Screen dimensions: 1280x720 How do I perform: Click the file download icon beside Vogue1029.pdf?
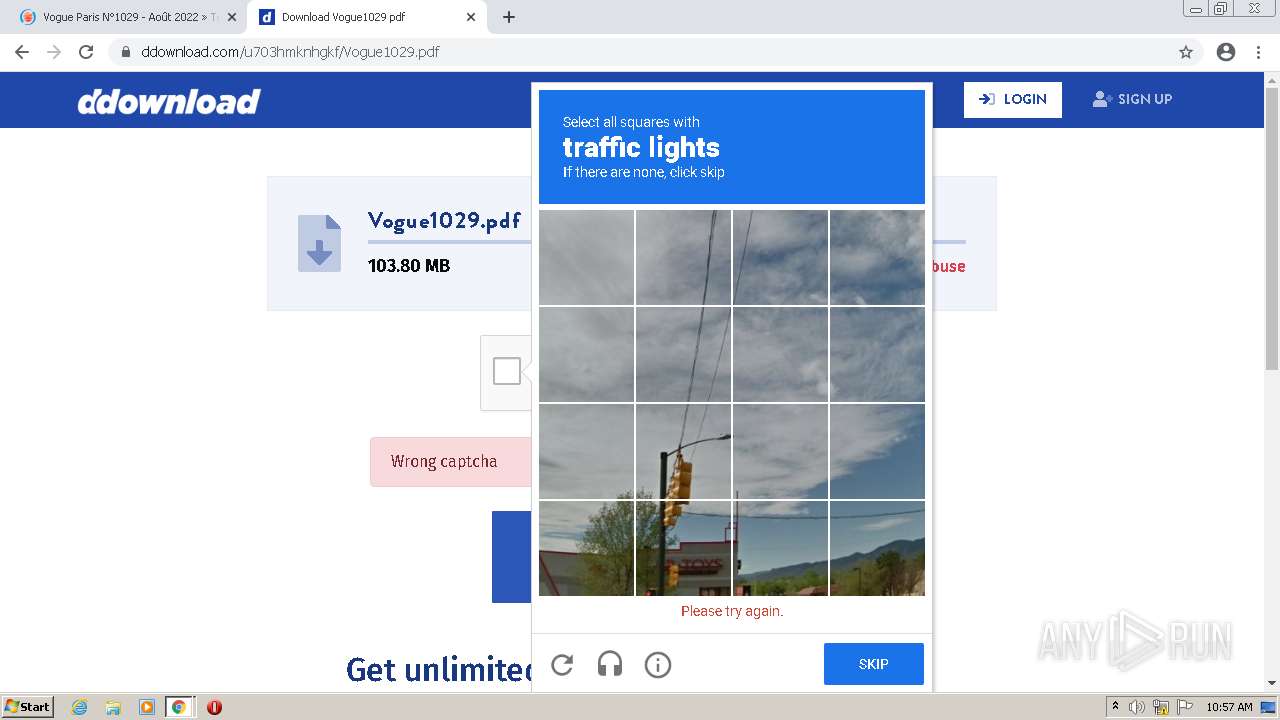pyautogui.click(x=319, y=243)
